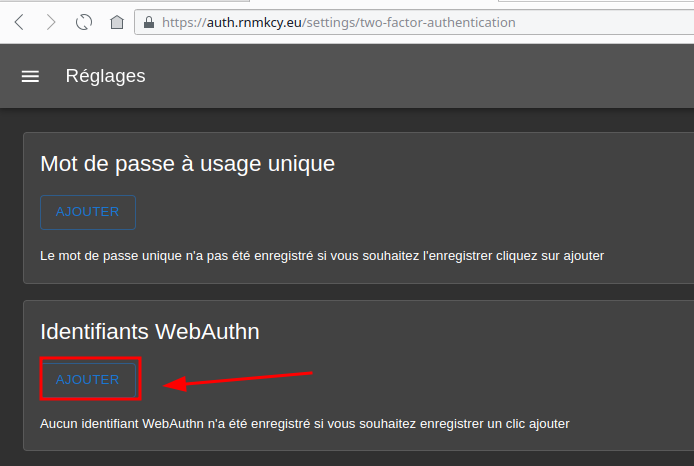Click the two-factor-authentication path in the URL
The image size is (694, 466).
point(442,22)
